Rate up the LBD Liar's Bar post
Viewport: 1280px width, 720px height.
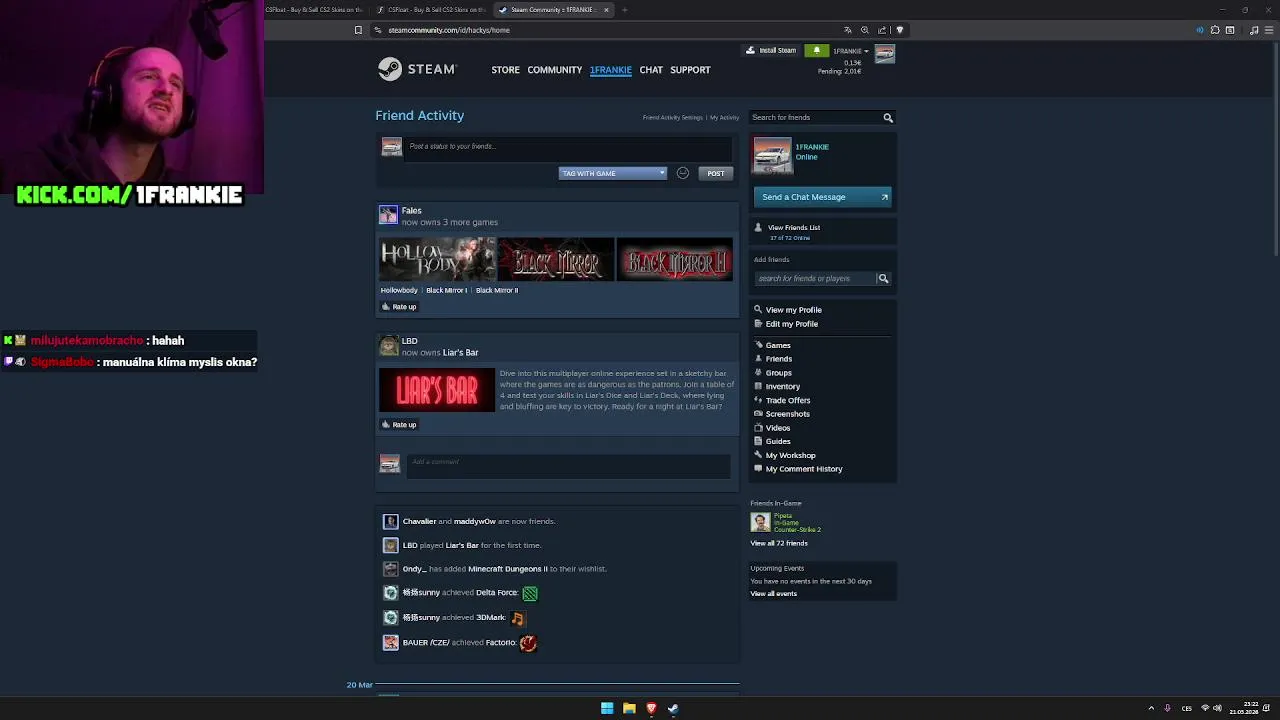coord(399,425)
